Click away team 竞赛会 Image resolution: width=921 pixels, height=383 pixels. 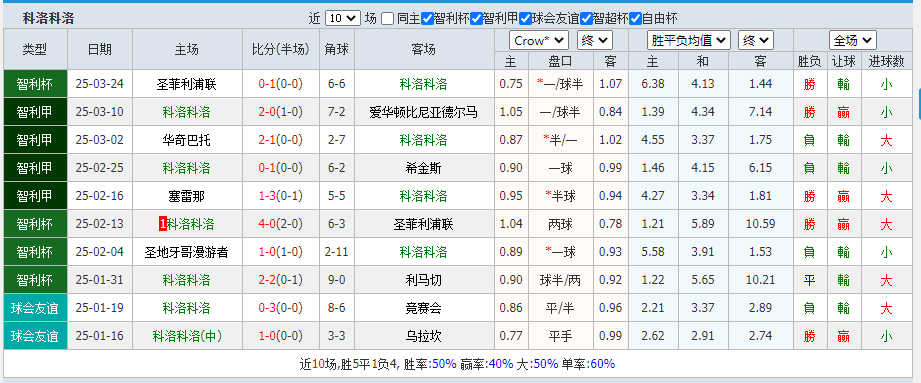[423, 308]
